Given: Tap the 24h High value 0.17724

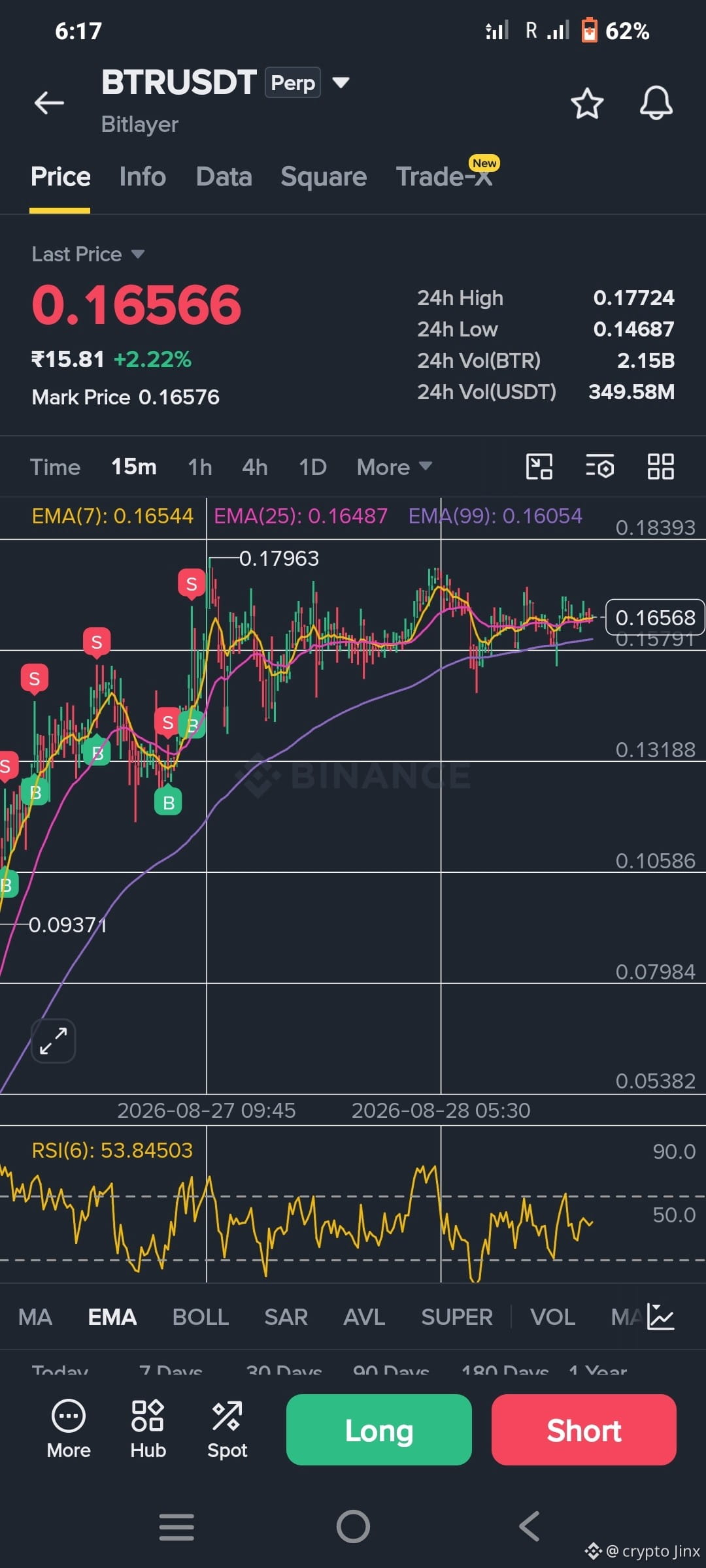Looking at the screenshot, I should 633,298.
